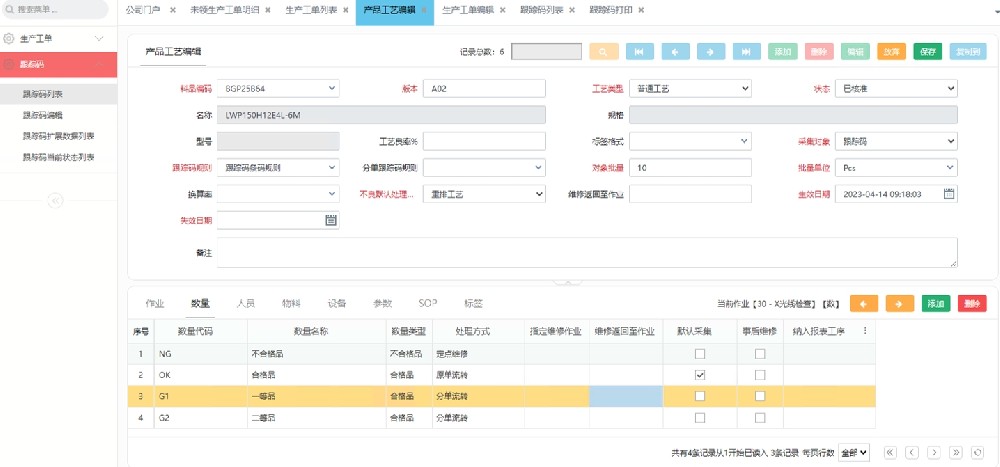Open the 工艺类型 dropdown showing 普通工艺
1000x467 pixels.
tap(690, 89)
